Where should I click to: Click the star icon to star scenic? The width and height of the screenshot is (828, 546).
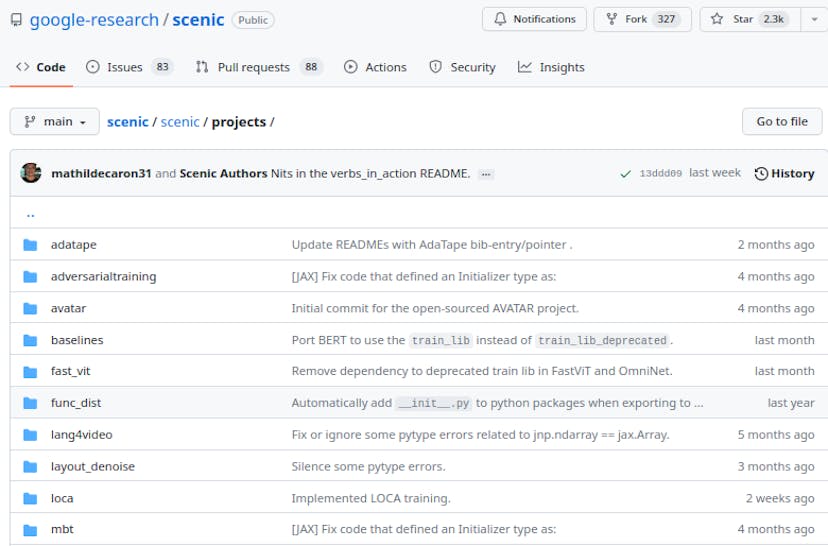click(x=717, y=19)
